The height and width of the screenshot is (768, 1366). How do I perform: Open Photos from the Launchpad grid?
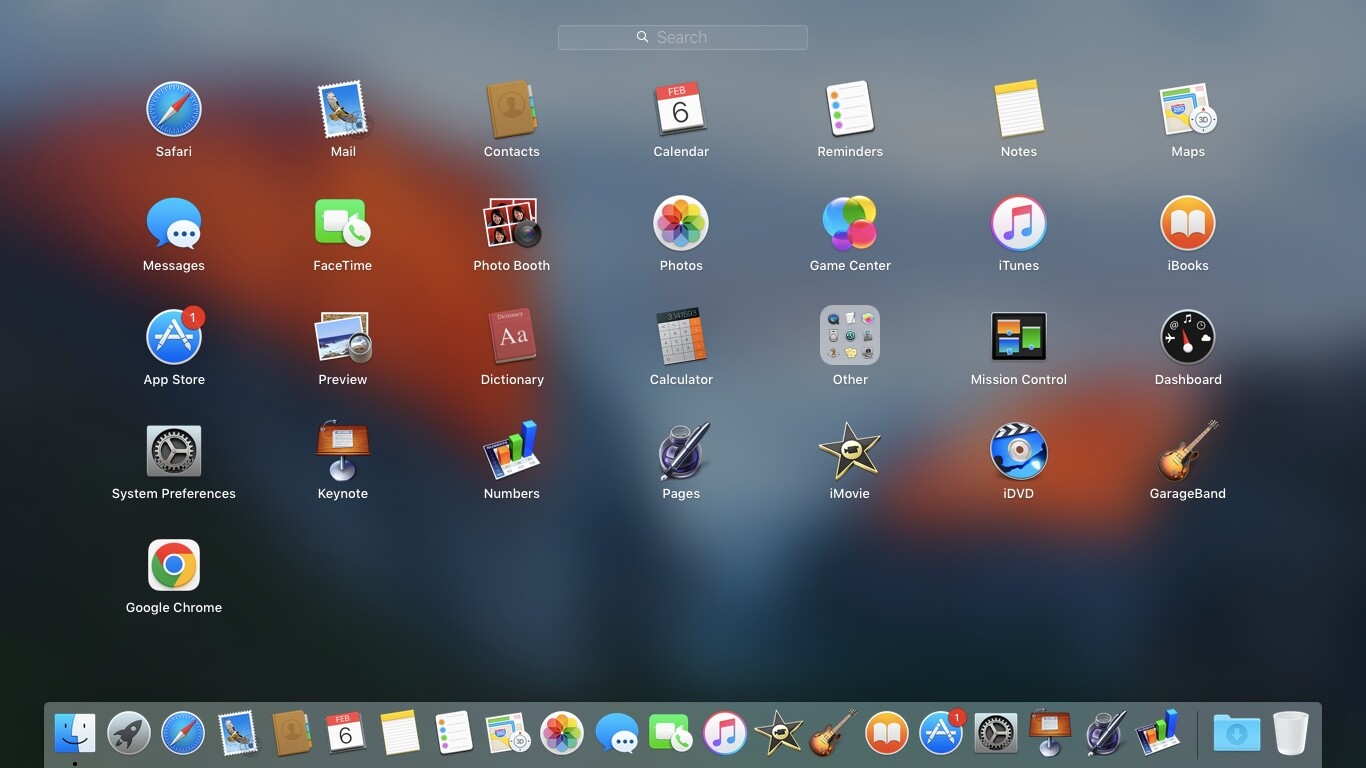(x=681, y=223)
